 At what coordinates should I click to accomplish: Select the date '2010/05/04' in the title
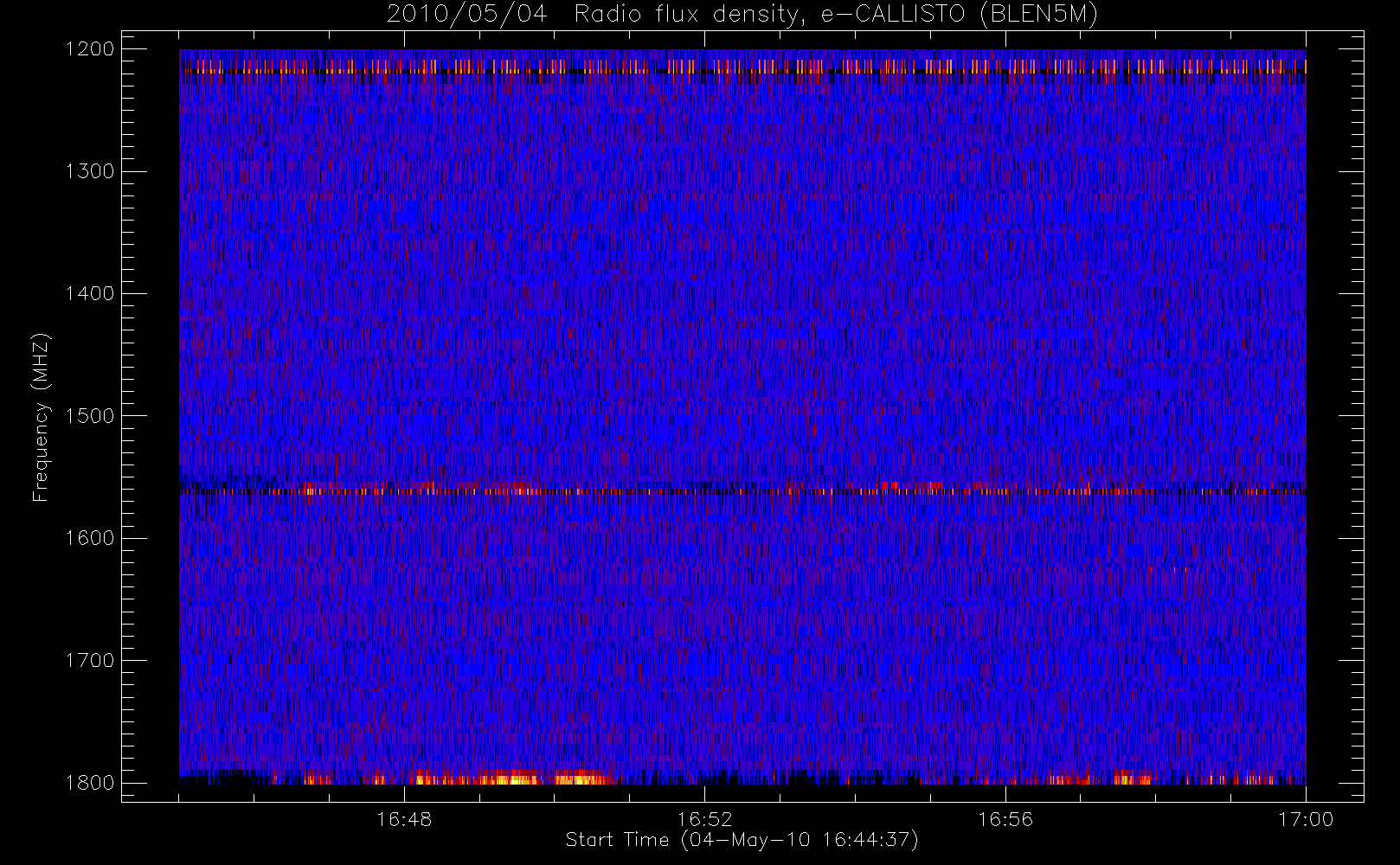467,15
